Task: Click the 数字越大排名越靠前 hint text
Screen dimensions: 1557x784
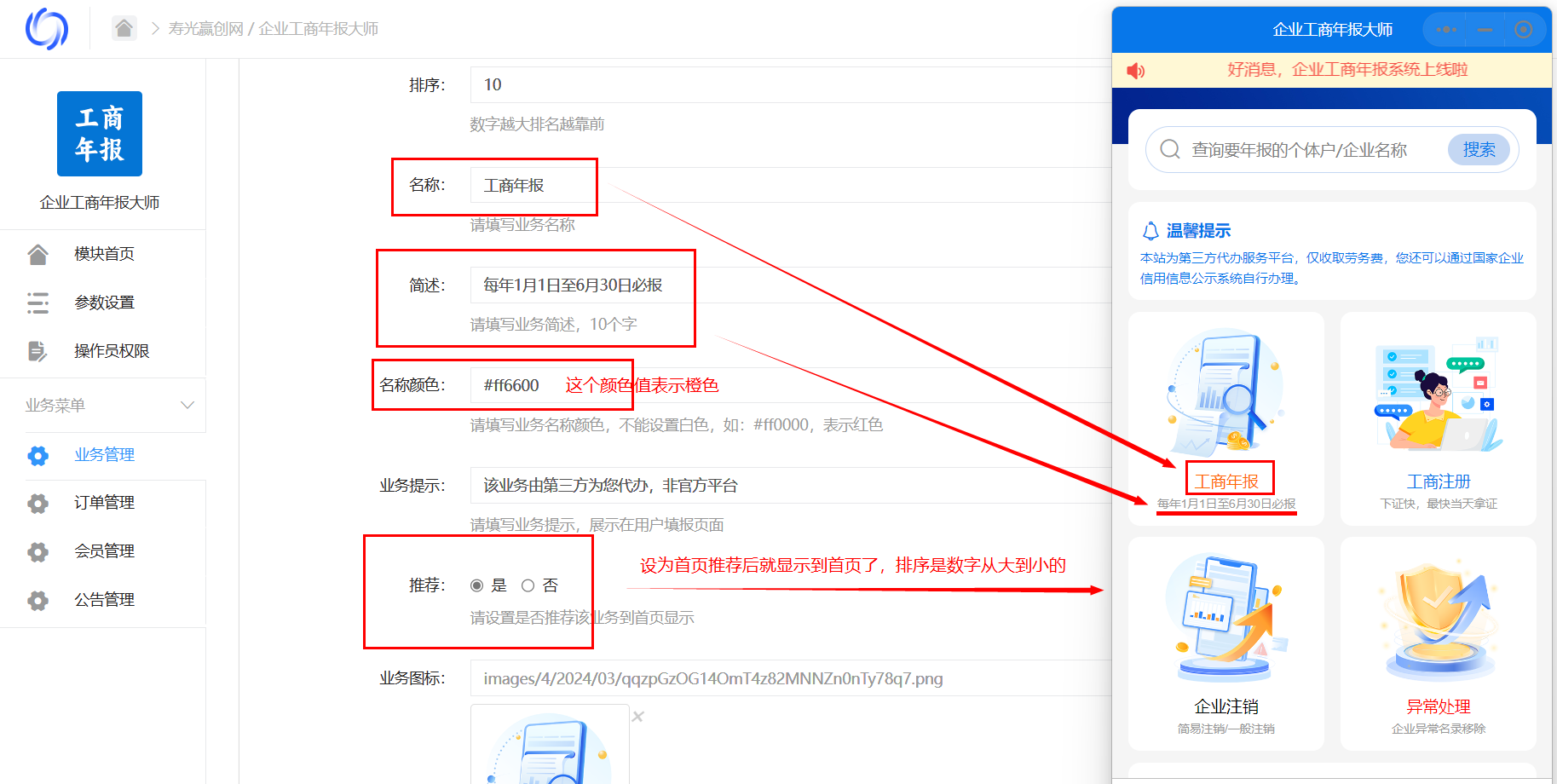Action: point(537,124)
